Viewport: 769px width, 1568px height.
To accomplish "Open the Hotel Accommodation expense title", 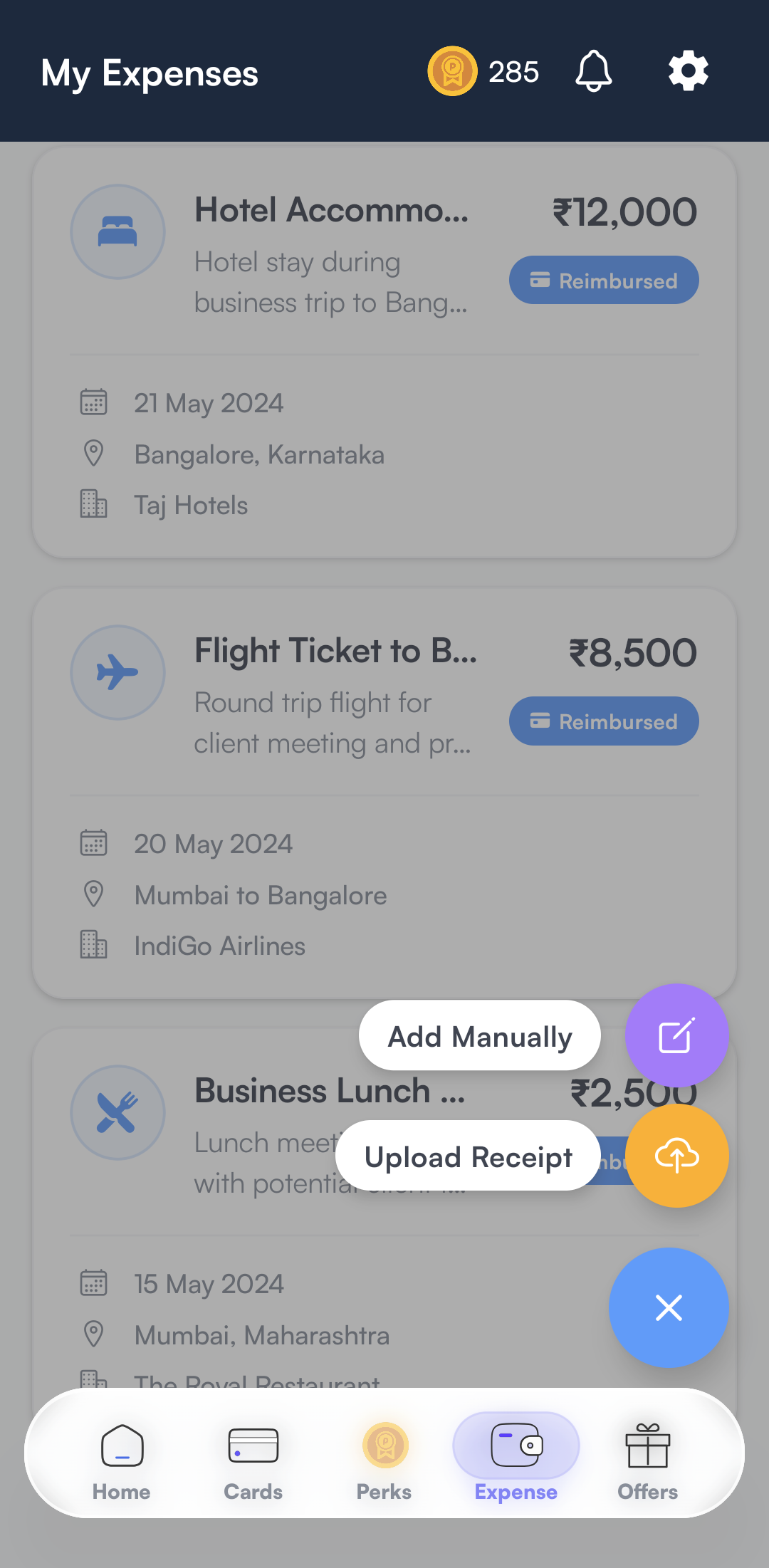I will coord(332,211).
